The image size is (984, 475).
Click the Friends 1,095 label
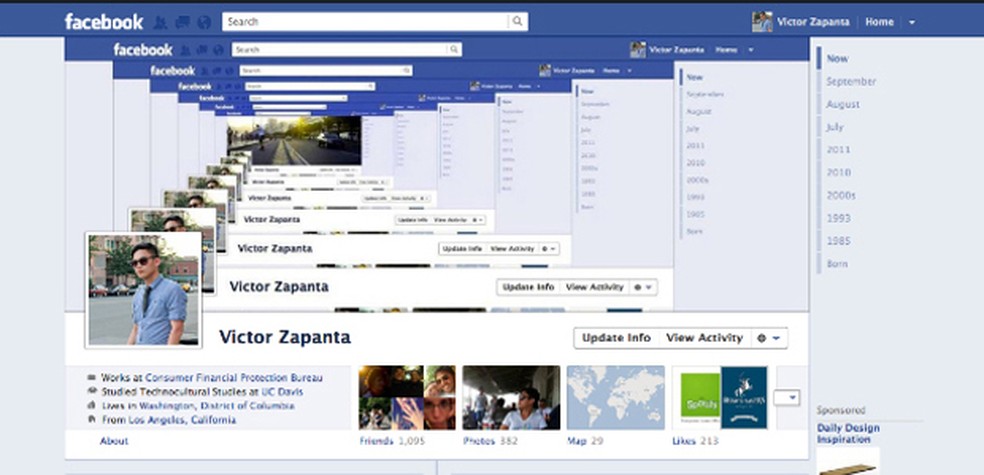(x=392, y=441)
